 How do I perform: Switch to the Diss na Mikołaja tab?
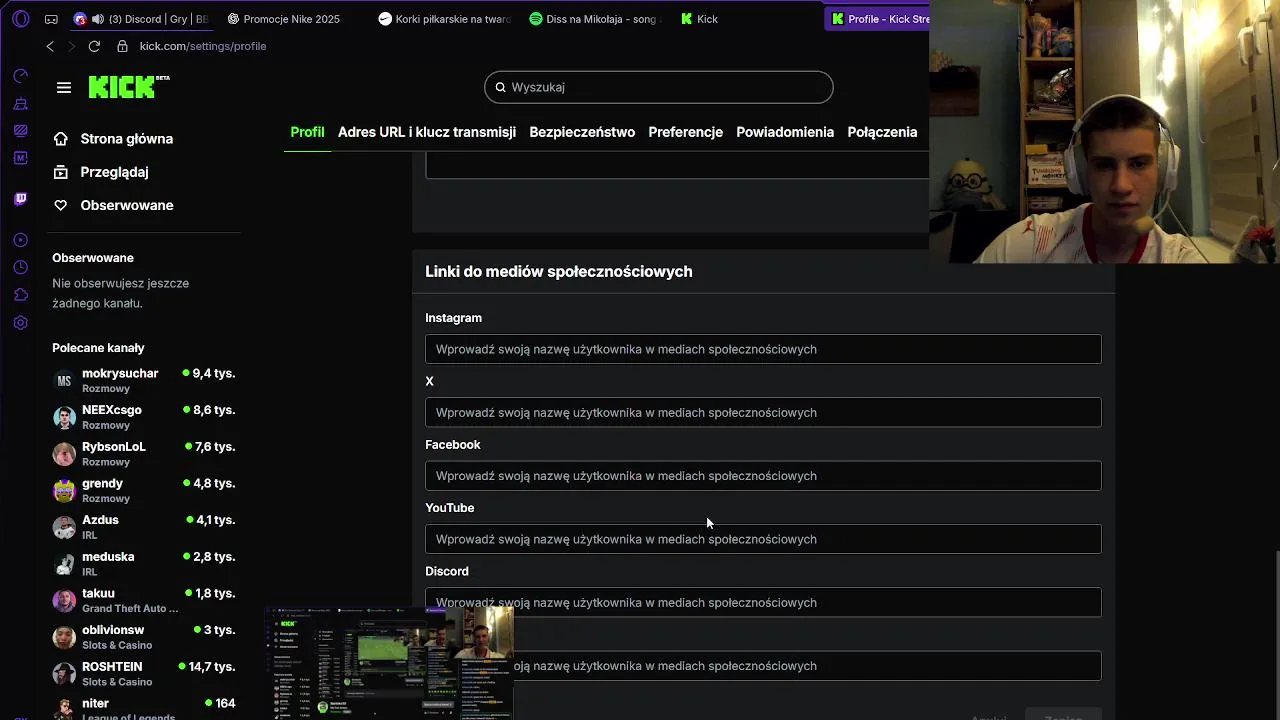tap(596, 19)
